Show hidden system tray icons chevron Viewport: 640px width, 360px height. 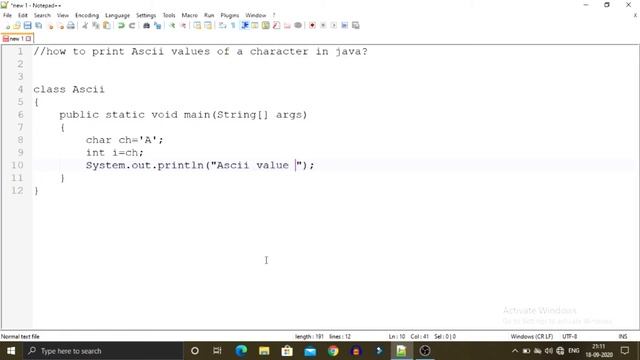point(515,351)
